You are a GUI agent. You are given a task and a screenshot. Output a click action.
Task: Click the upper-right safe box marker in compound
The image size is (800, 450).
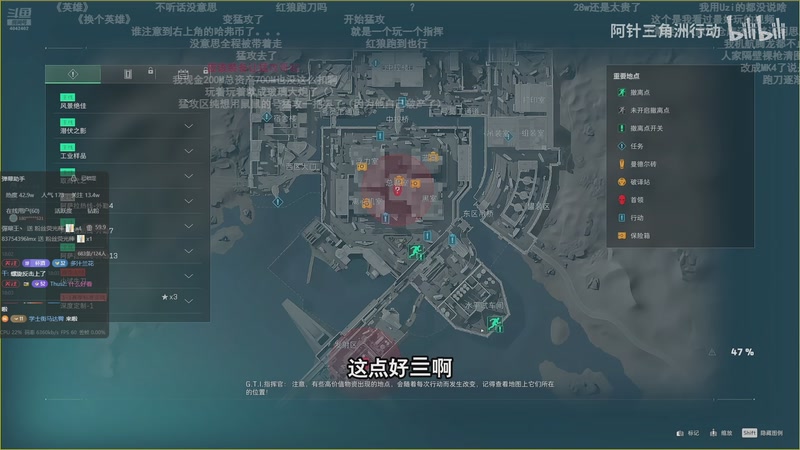433,156
